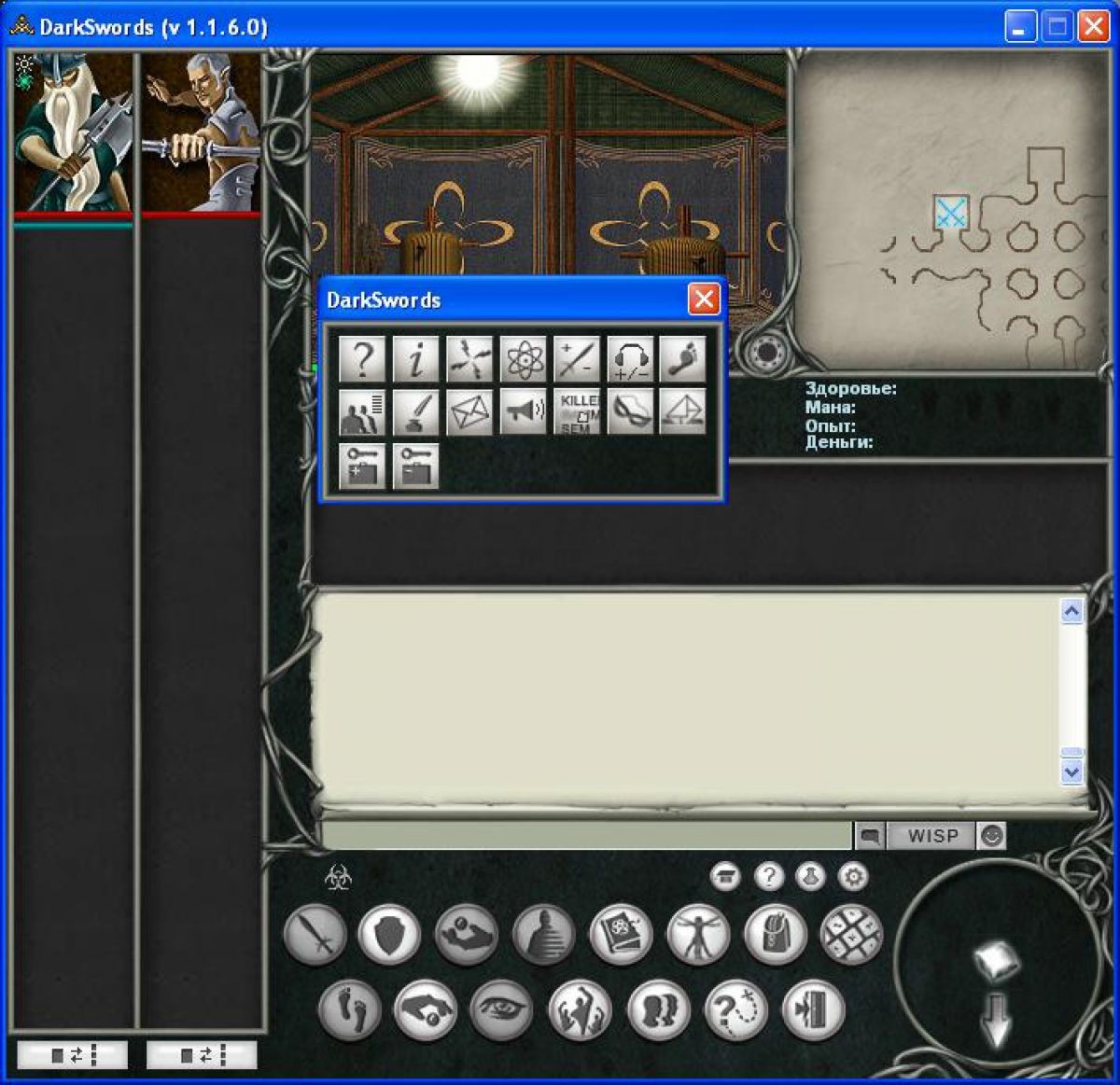Click the sword attack round button

(315, 934)
